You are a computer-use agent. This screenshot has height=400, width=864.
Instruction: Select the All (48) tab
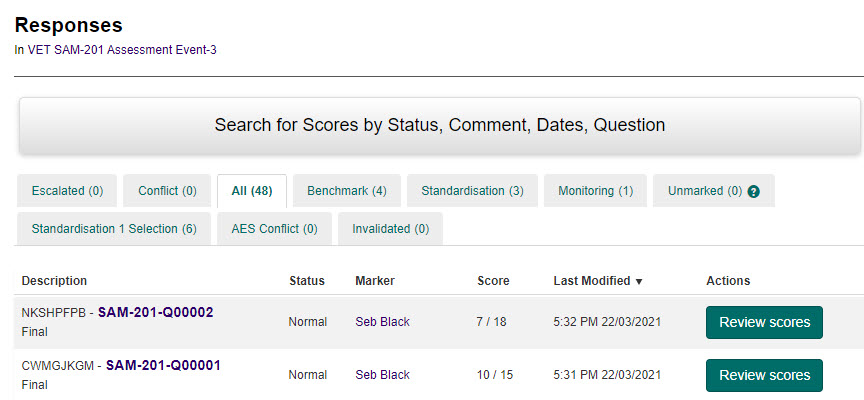(x=252, y=191)
